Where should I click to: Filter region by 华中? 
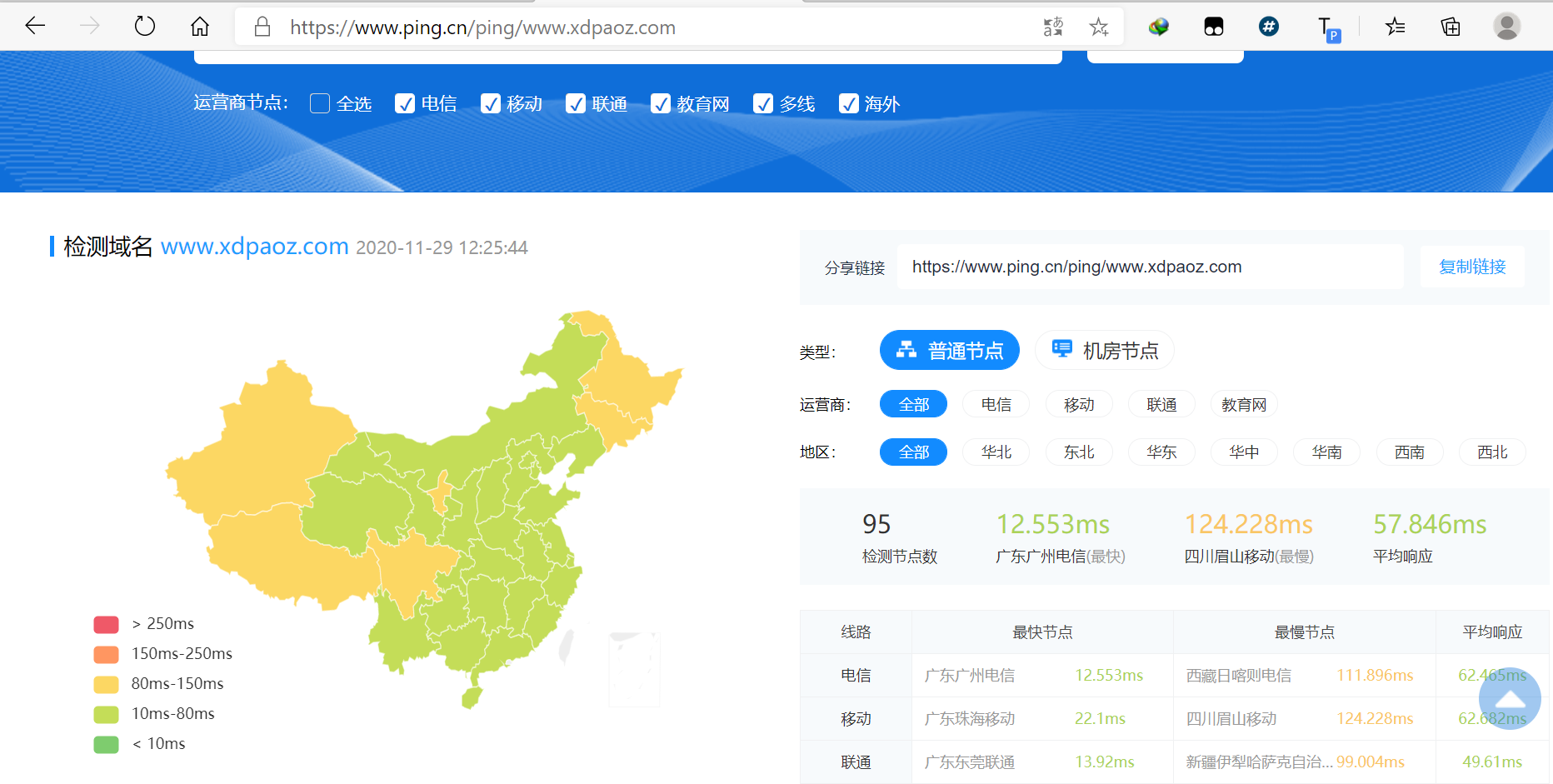click(x=1244, y=452)
